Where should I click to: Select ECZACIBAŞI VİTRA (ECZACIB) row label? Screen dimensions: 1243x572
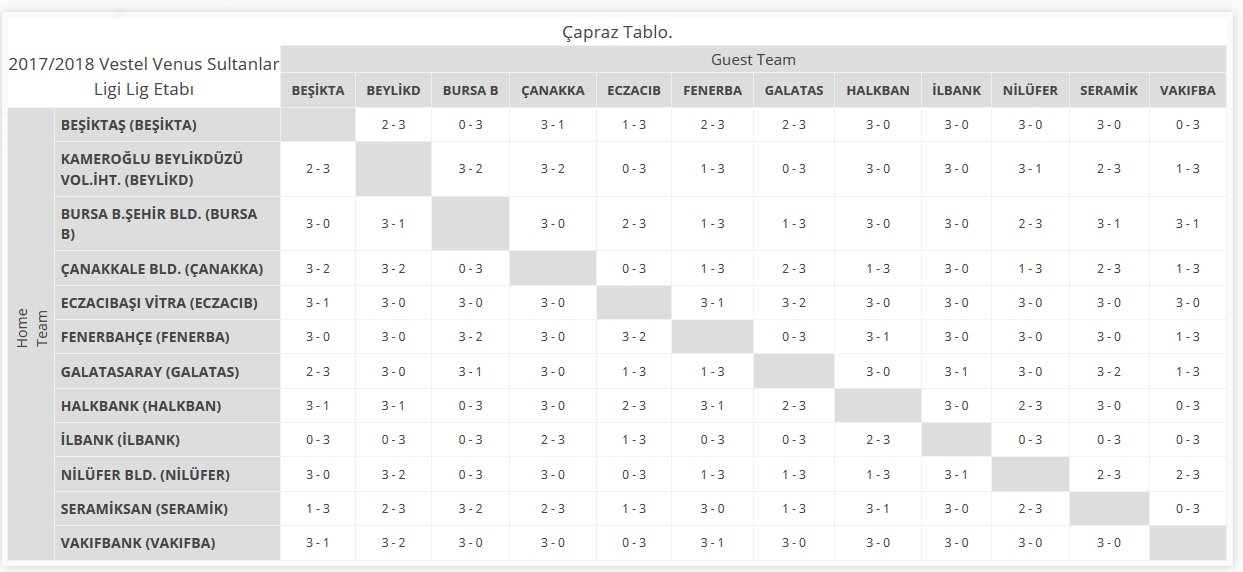[x=159, y=303]
